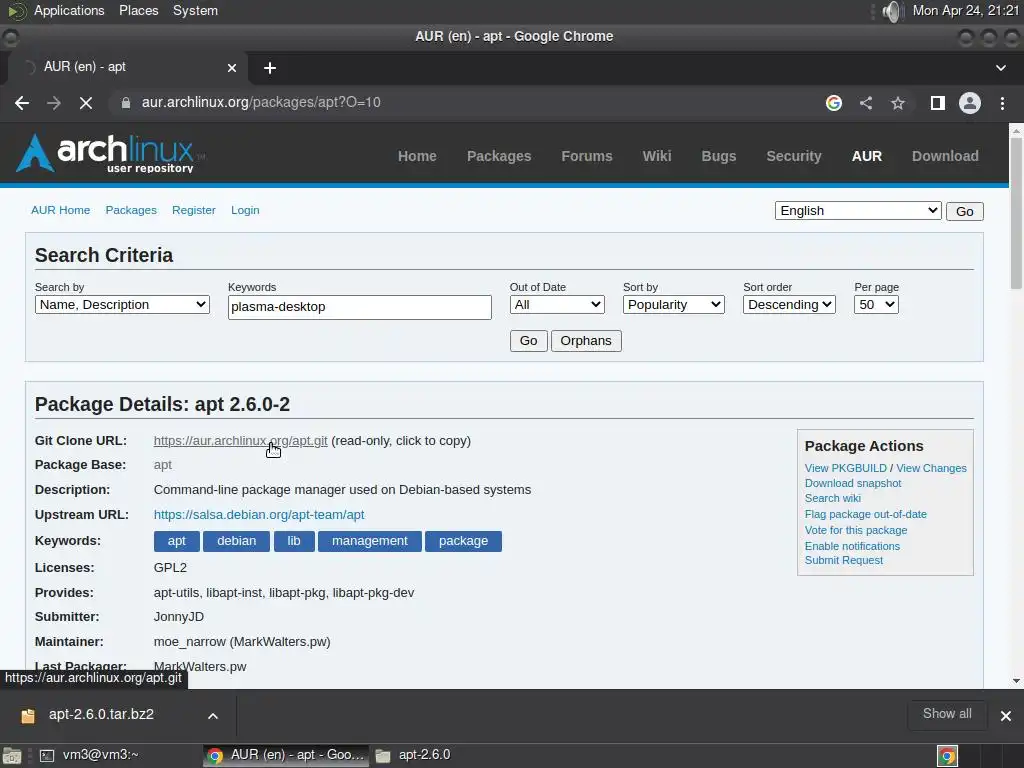Go to Home in Arch navigation
Viewport: 1024px width, 768px height.
(x=417, y=156)
